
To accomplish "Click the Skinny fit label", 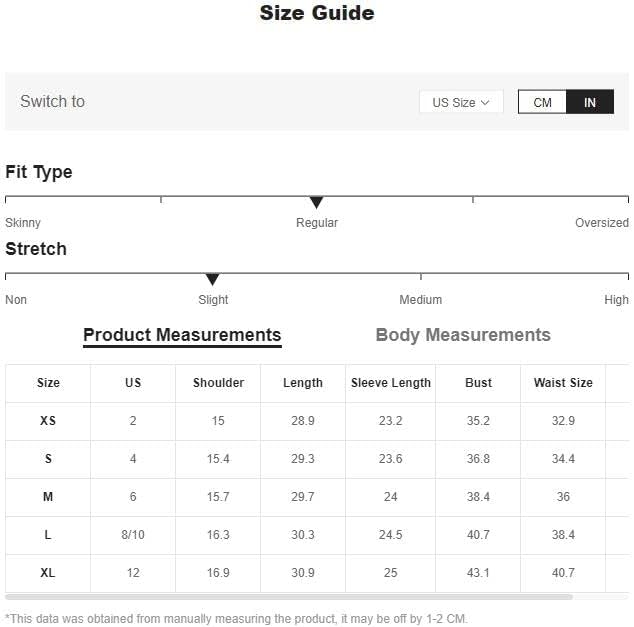I will pos(23,223).
